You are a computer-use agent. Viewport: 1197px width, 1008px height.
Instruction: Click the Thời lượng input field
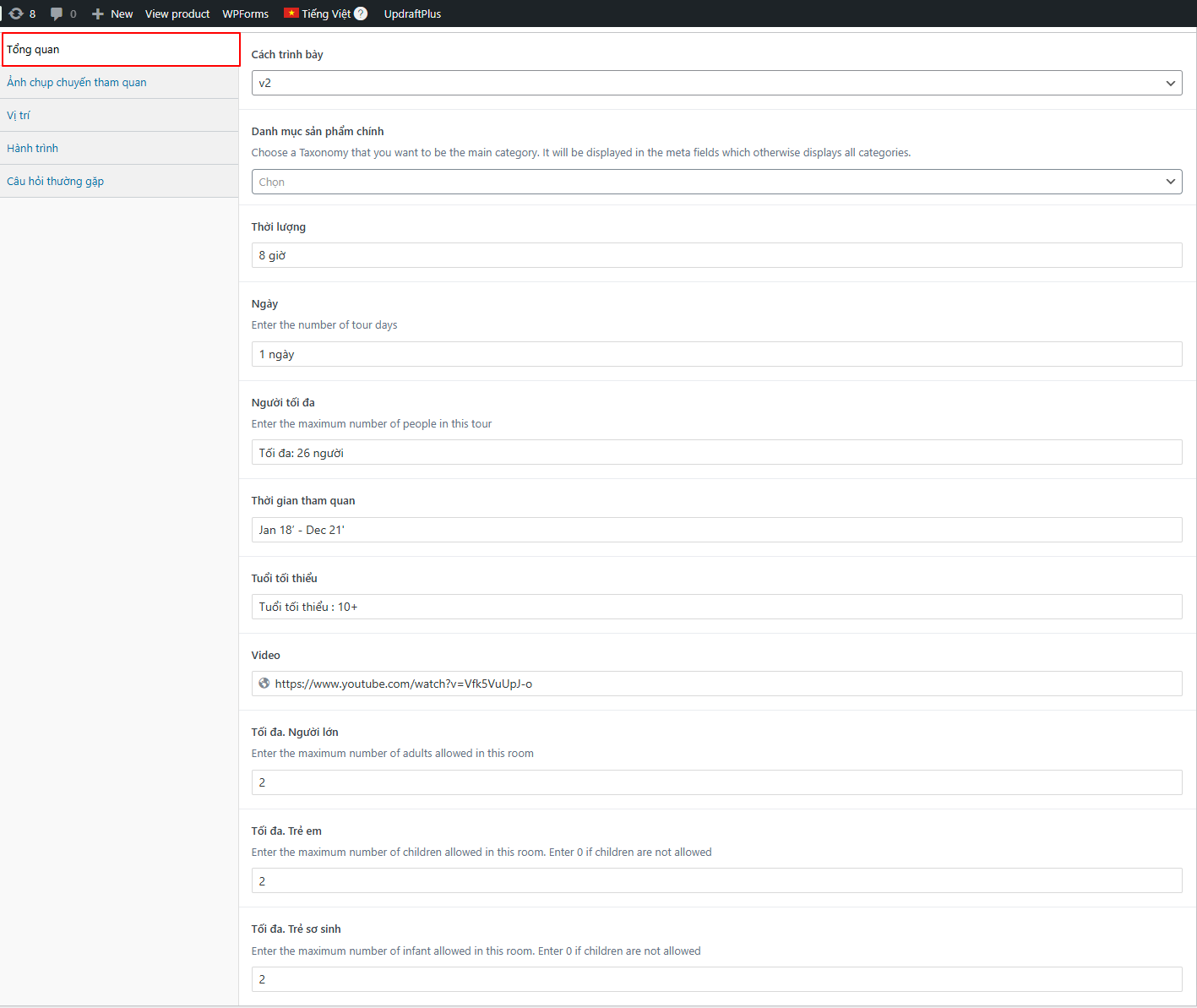(x=716, y=255)
